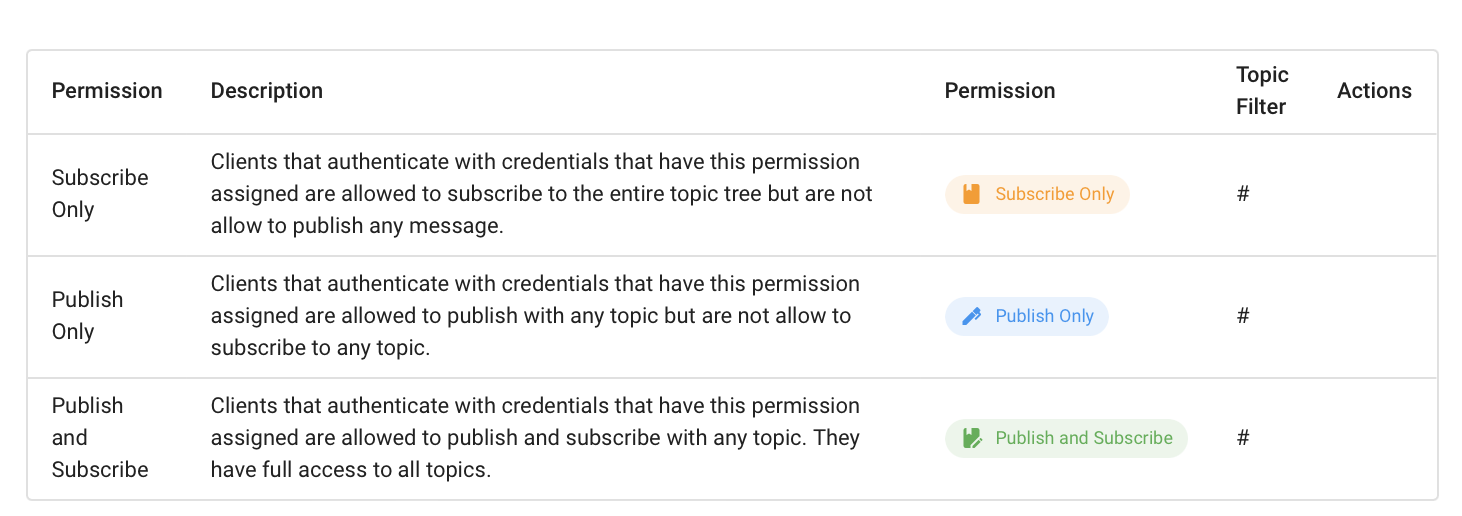Screen dimensions: 1462x516
Task: Click the Topic Filter column header
Action: 1262,91
